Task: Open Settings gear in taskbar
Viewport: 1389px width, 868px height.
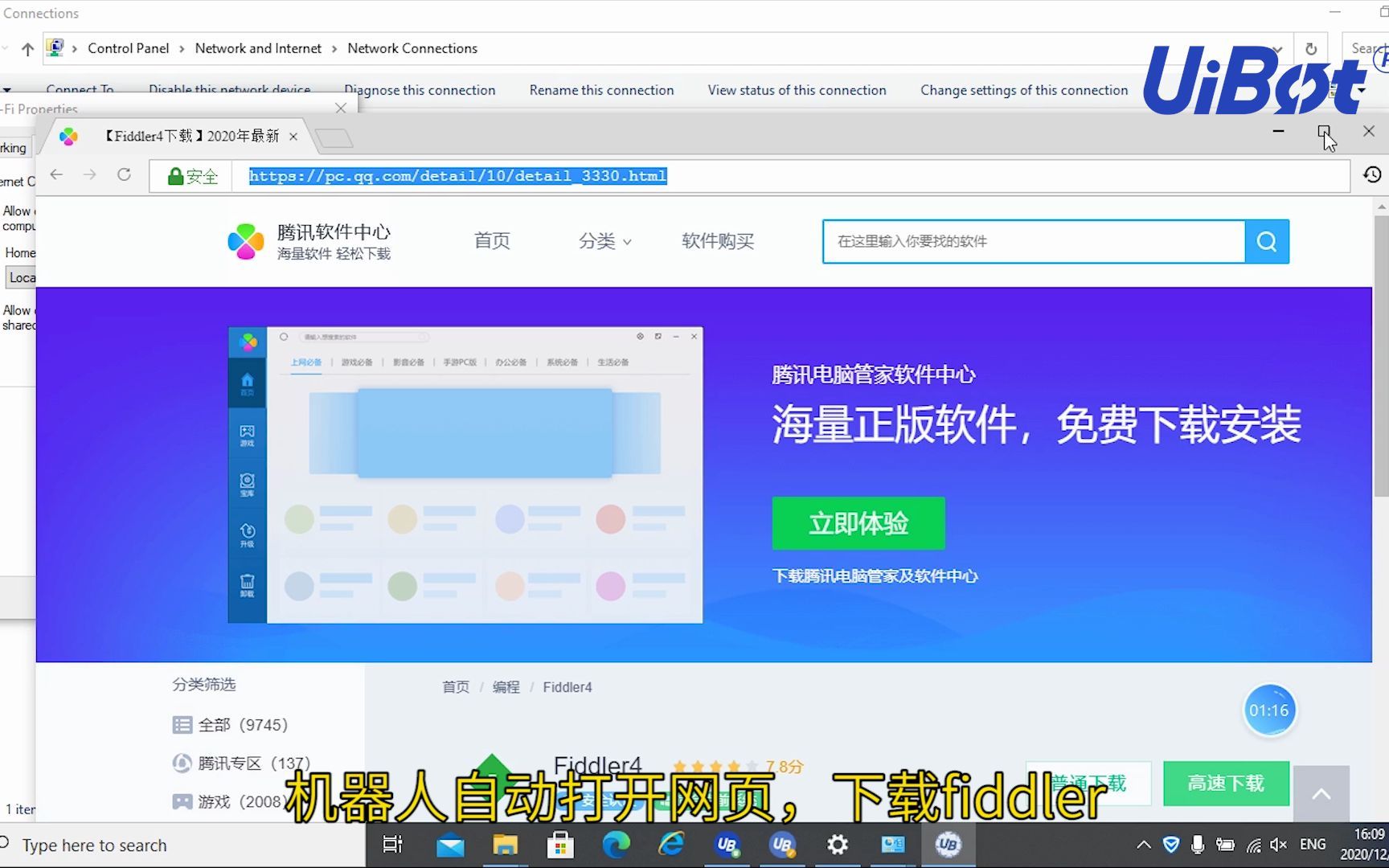Action: [x=838, y=845]
